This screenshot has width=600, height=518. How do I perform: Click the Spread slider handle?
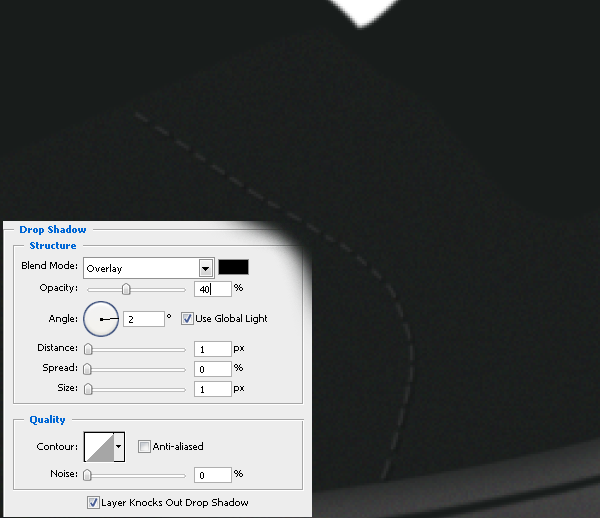87,369
